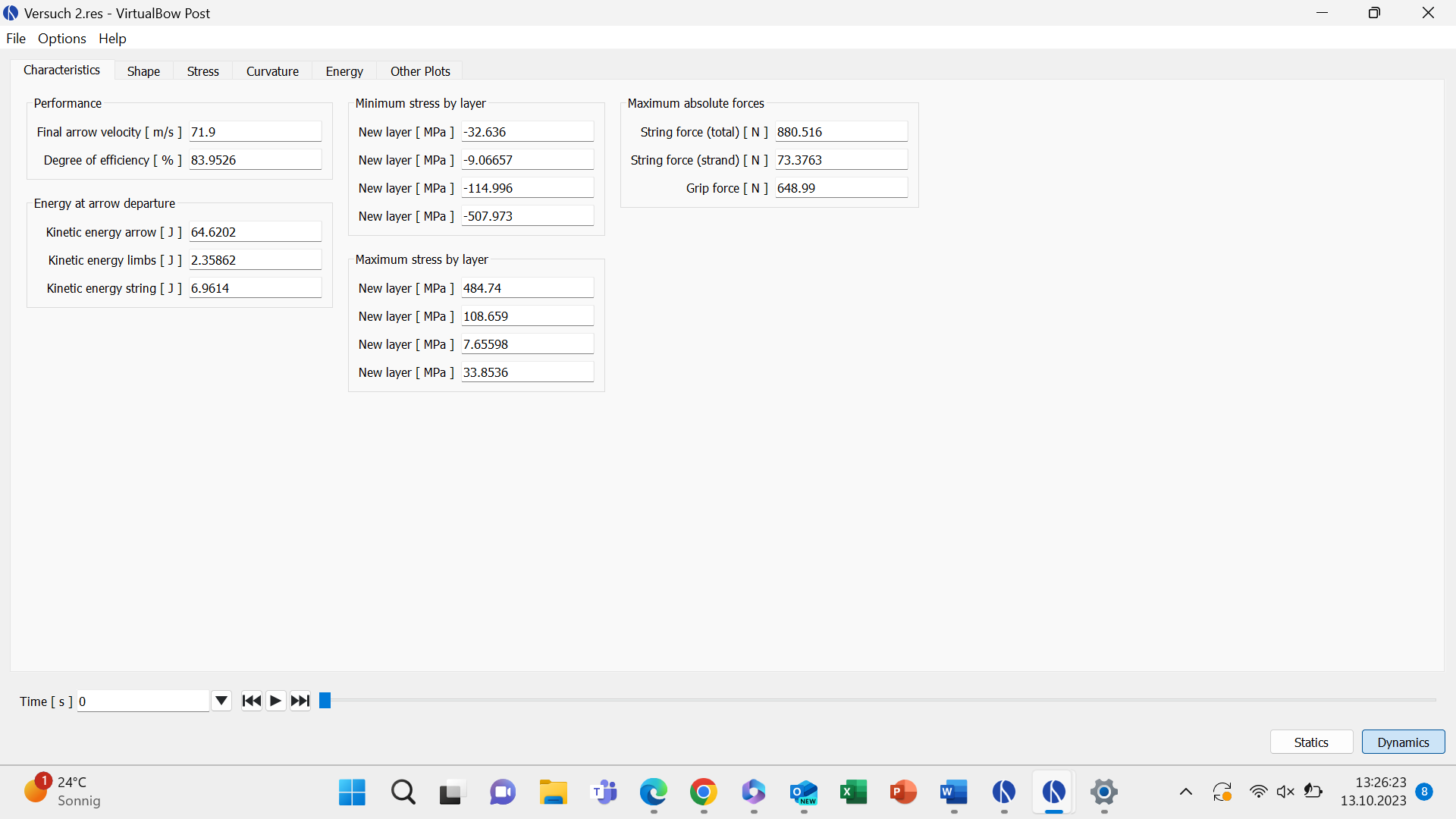The image size is (1456, 819).
Task: Show hidden system tray icons
Action: (x=1186, y=792)
